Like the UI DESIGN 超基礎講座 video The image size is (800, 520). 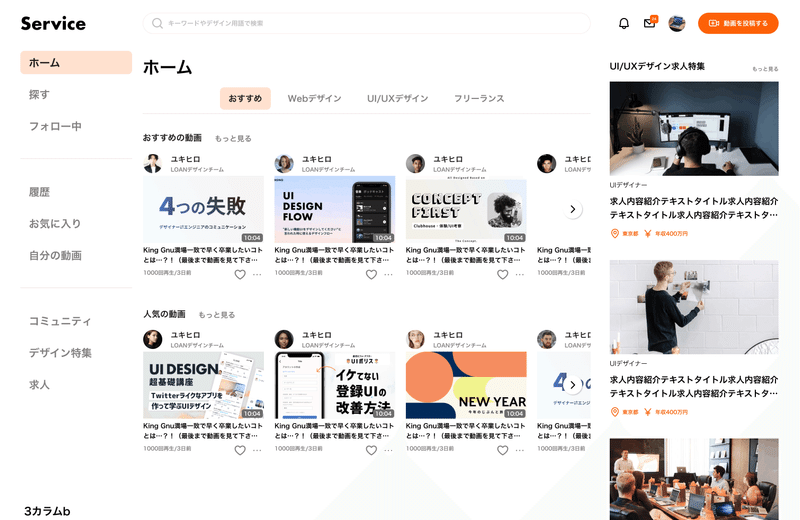click(x=240, y=450)
